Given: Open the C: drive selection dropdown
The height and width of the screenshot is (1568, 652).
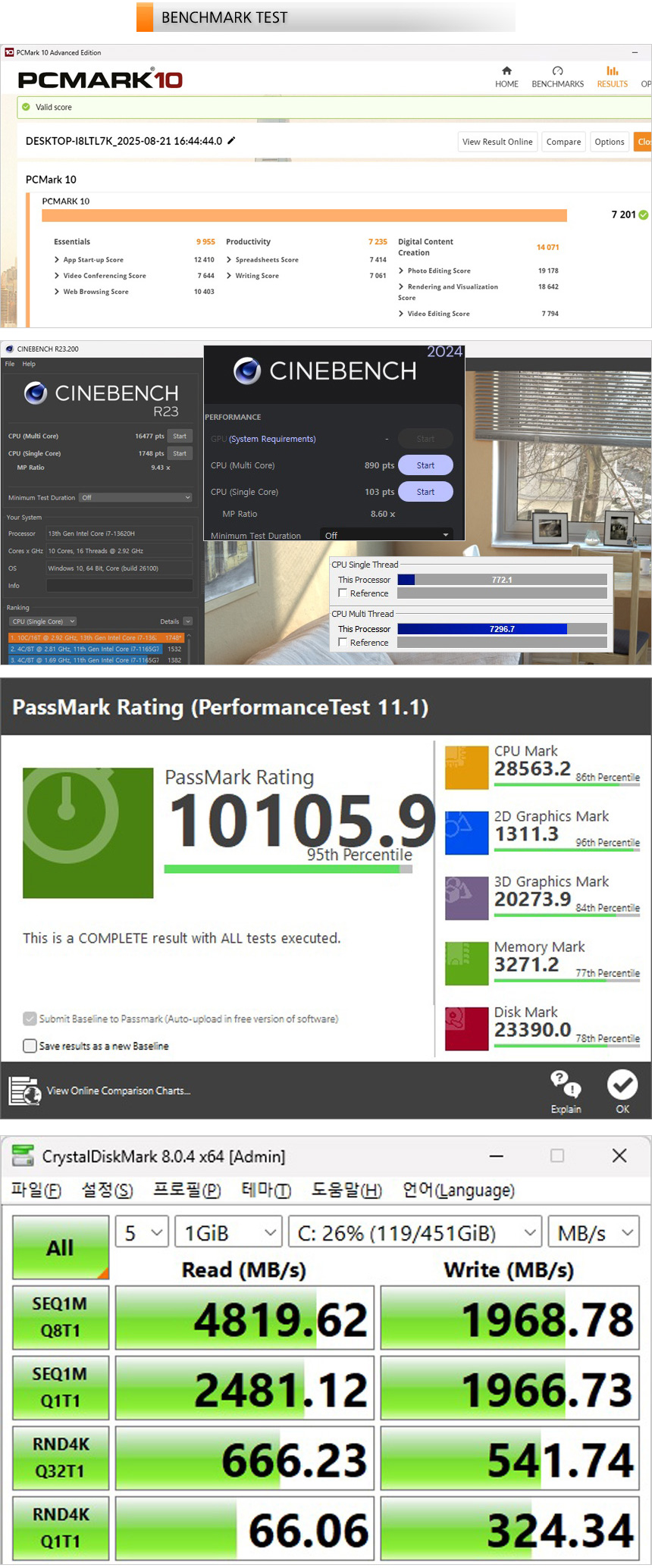Looking at the screenshot, I should (415, 1233).
